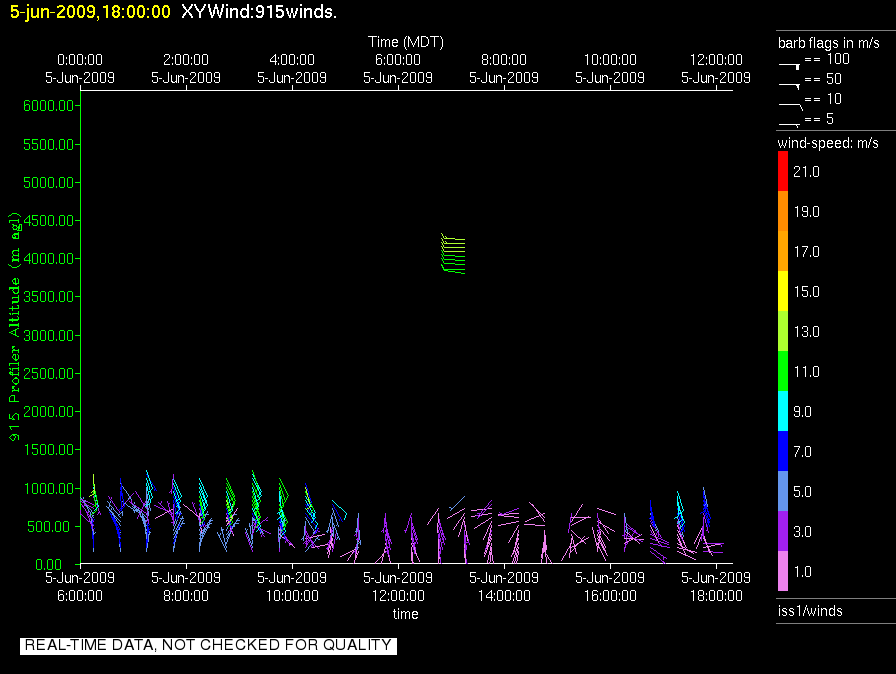Select the orange segment of the wind-speed color bar
This screenshot has width=896, height=674.
point(784,212)
